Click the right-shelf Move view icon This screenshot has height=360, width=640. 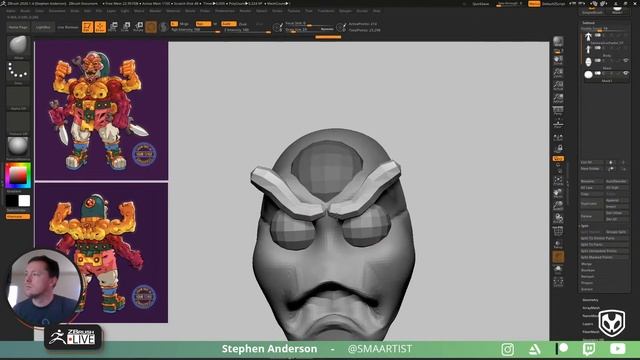pos(558,193)
